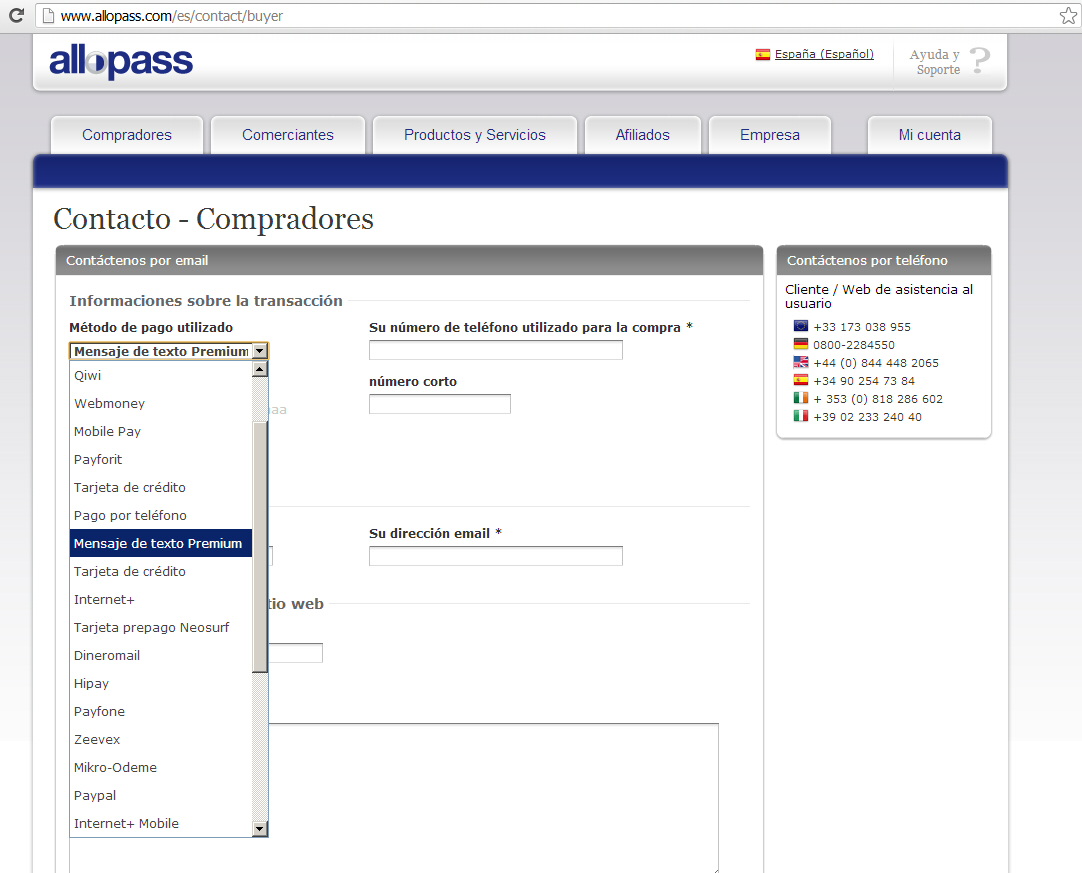The height and width of the screenshot is (873, 1082).
Task: Select Tarjeta de crédito above Pago por teléfono
Action: pyautogui.click(x=161, y=487)
